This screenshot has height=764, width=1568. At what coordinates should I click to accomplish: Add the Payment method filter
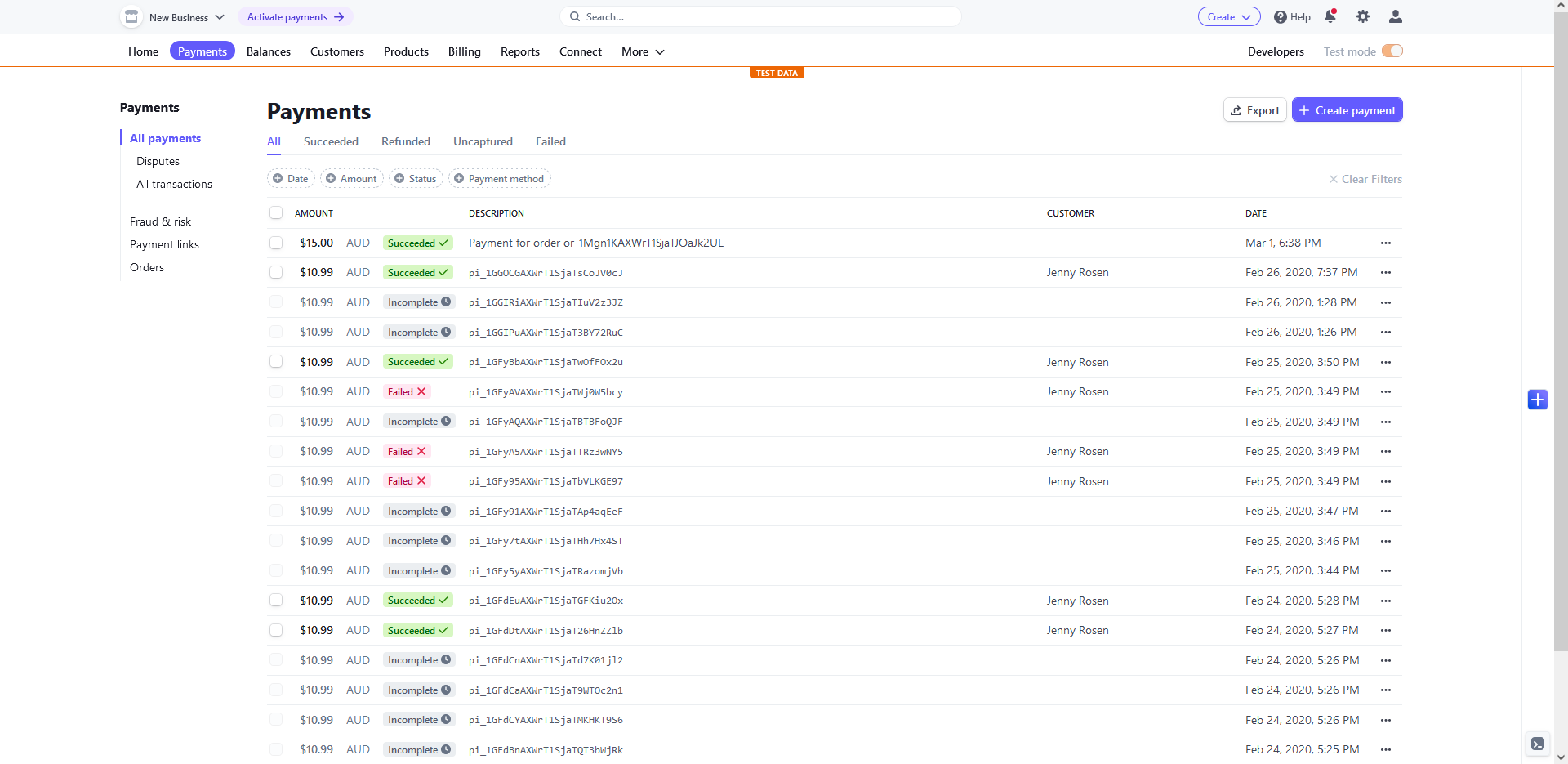pos(499,179)
